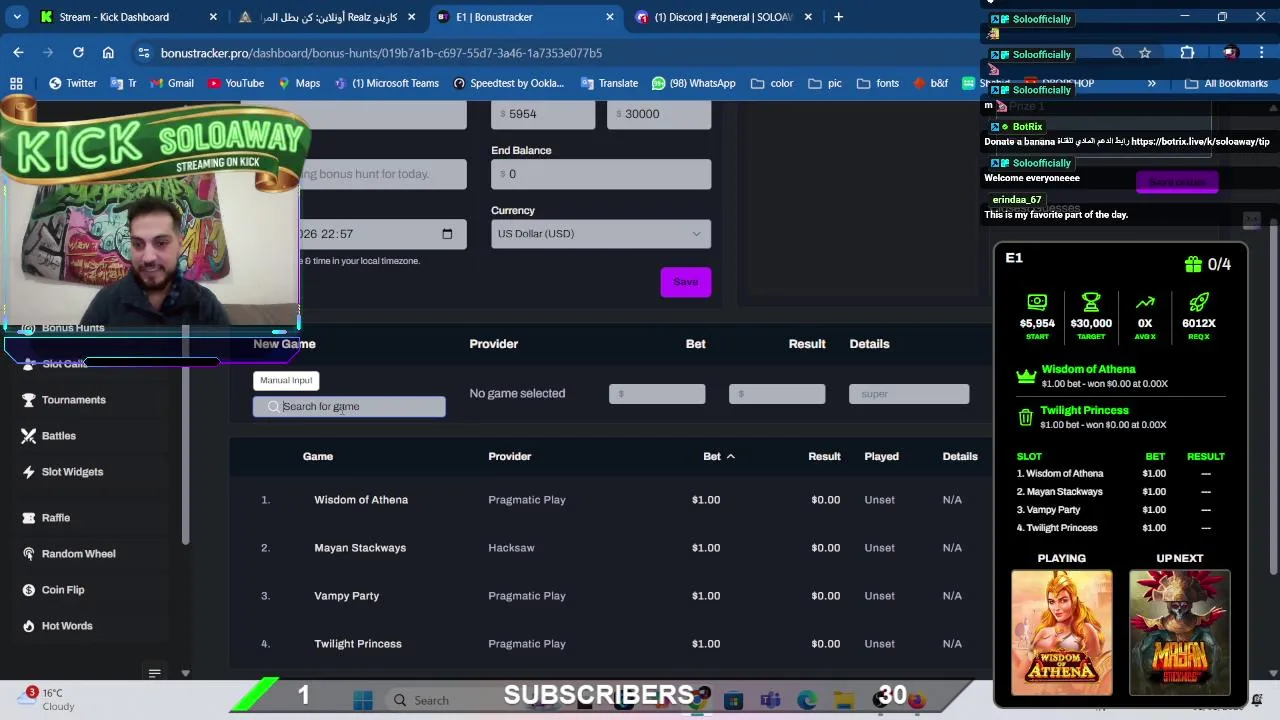Switch to the Realz casino tab

coord(330,17)
